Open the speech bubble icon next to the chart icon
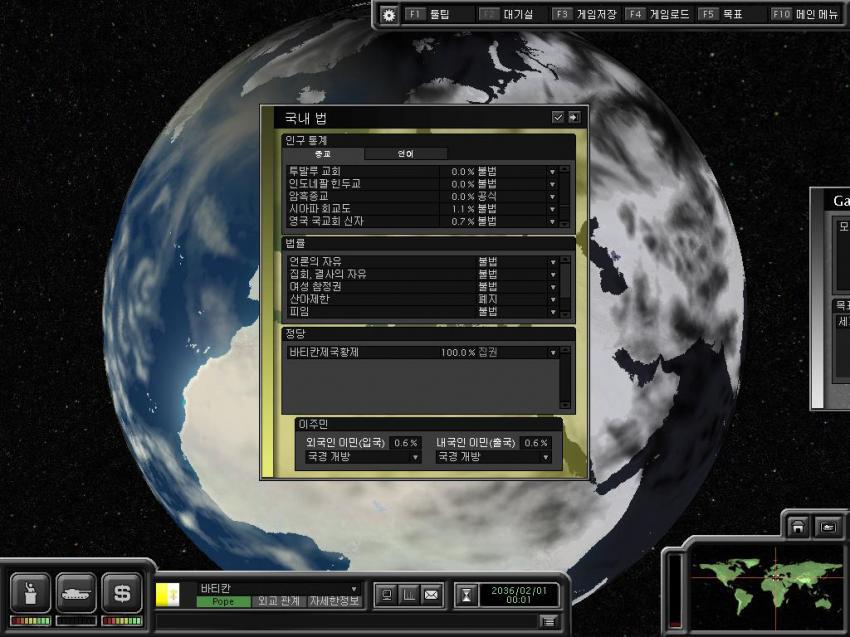The width and height of the screenshot is (850, 637). [x=386, y=596]
